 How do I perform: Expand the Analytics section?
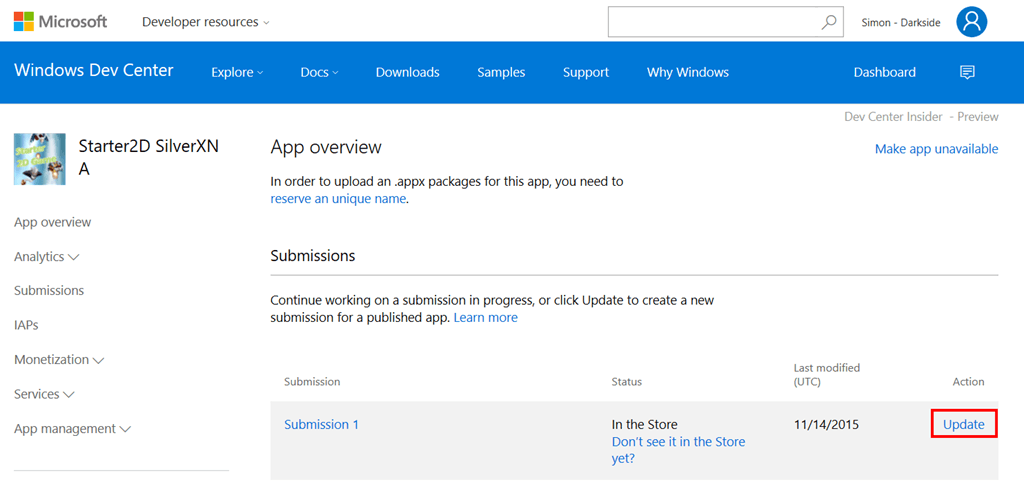(47, 257)
